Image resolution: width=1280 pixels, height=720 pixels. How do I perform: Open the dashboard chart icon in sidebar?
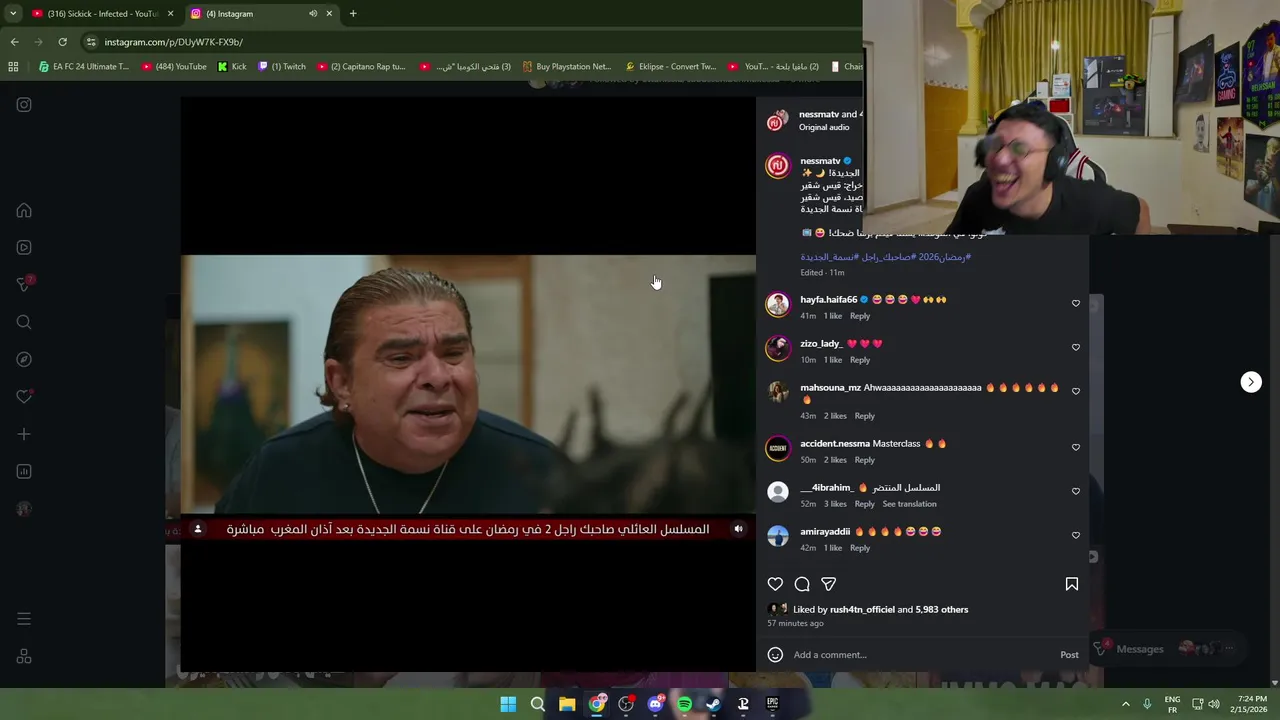(24, 472)
